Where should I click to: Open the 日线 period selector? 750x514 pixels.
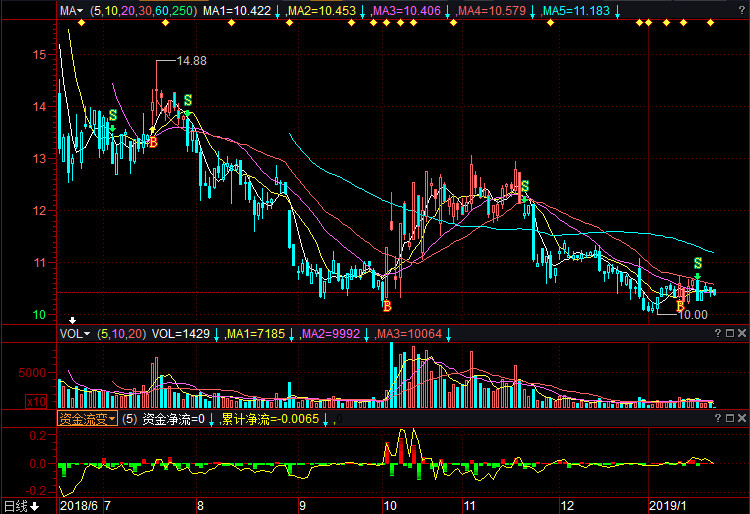click(22, 506)
